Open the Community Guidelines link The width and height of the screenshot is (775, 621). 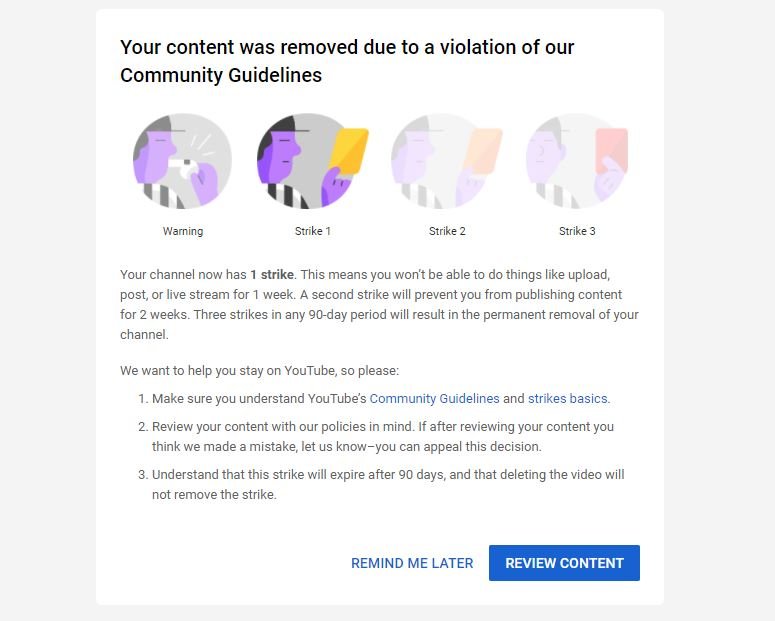click(434, 398)
